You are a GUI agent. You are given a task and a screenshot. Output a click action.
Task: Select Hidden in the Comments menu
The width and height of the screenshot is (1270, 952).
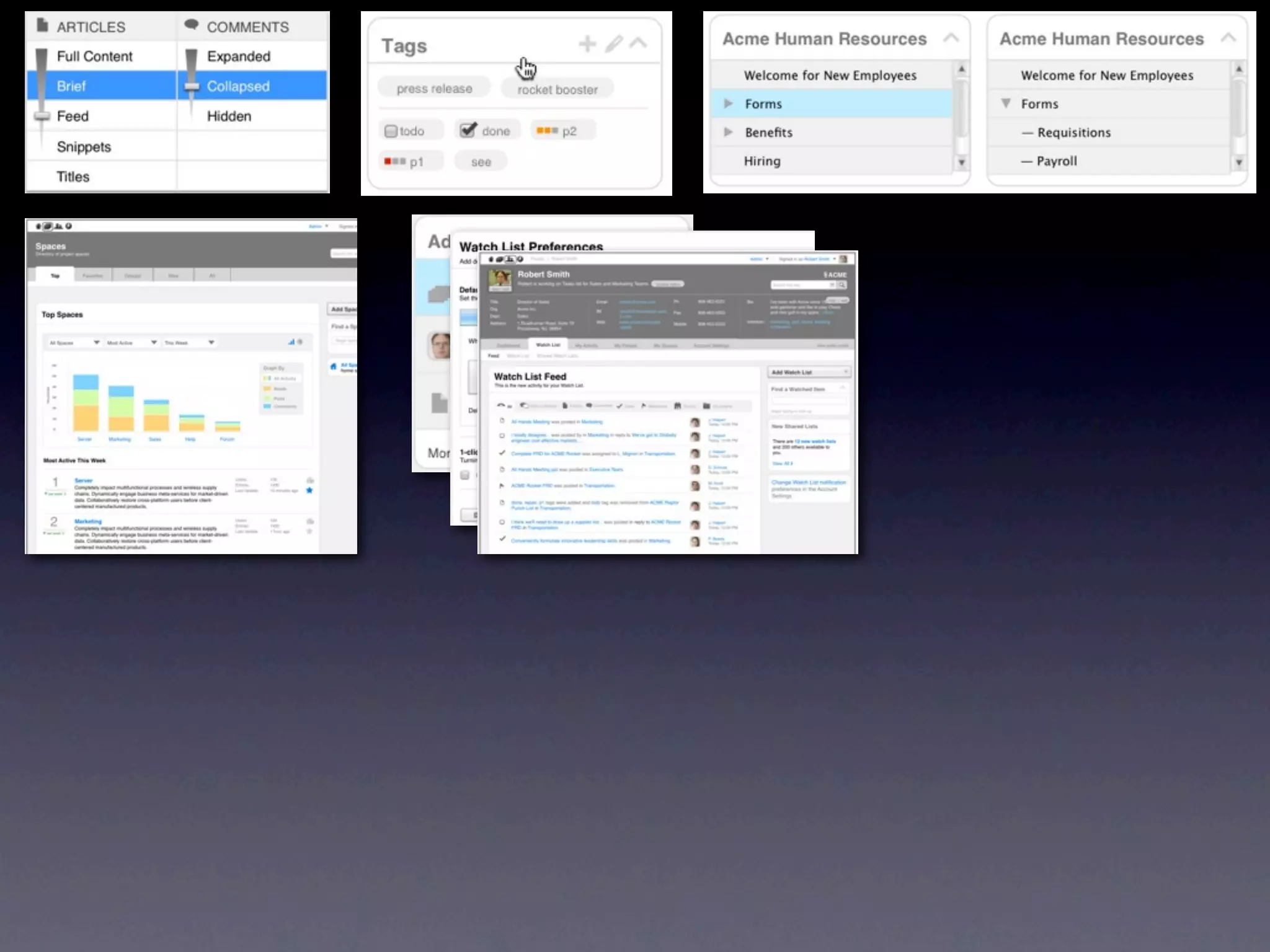tap(229, 117)
